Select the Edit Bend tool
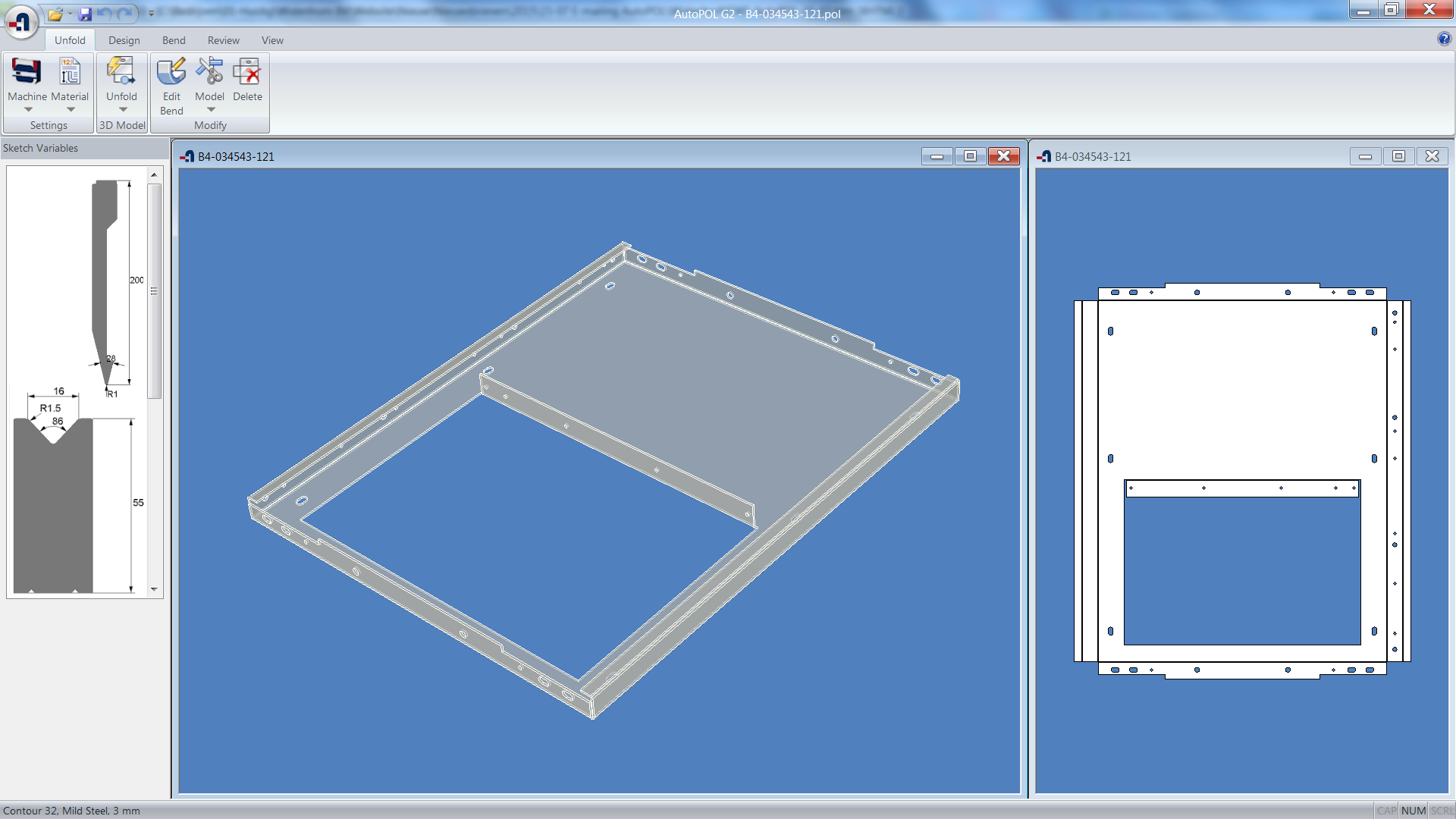 [171, 72]
